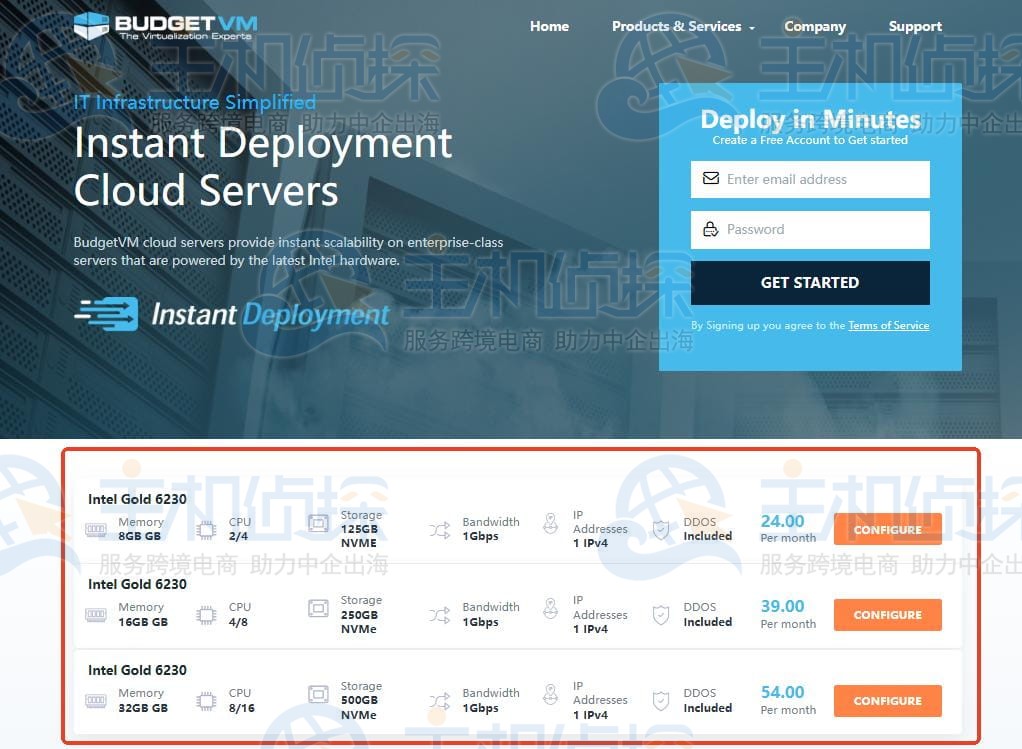Click the bandwidth icon in 24.00 plan row
Viewport: 1022px width, 749px height.
pos(439,530)
